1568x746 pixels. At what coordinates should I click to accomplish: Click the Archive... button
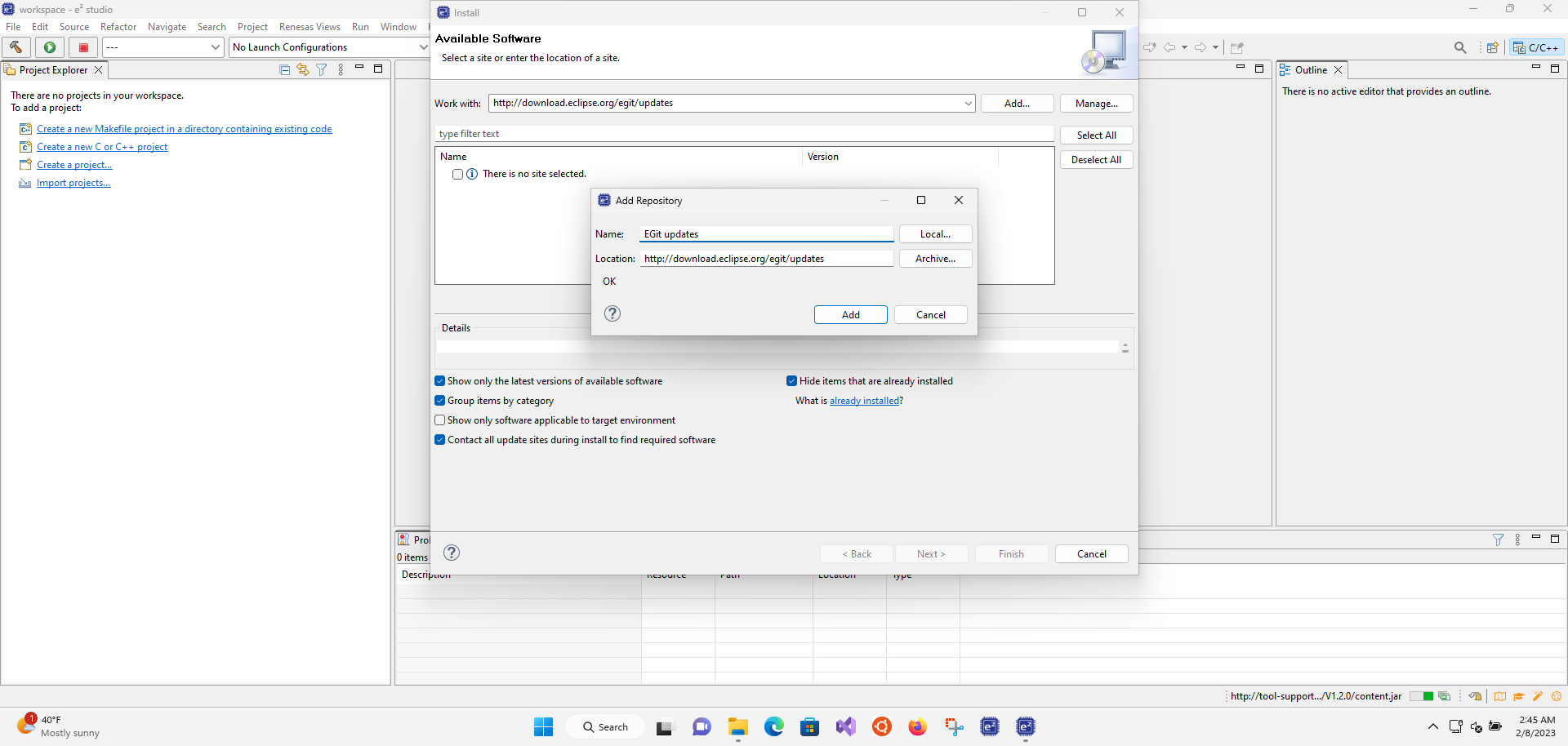tap(935, 259)
